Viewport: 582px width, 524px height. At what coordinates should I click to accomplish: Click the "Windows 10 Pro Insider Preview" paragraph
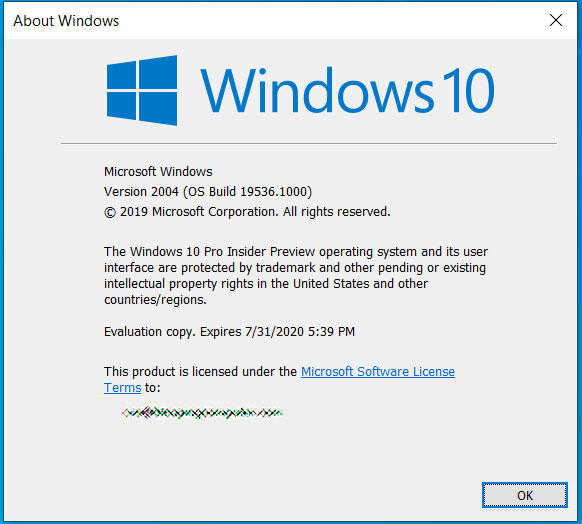coord(296,276)
